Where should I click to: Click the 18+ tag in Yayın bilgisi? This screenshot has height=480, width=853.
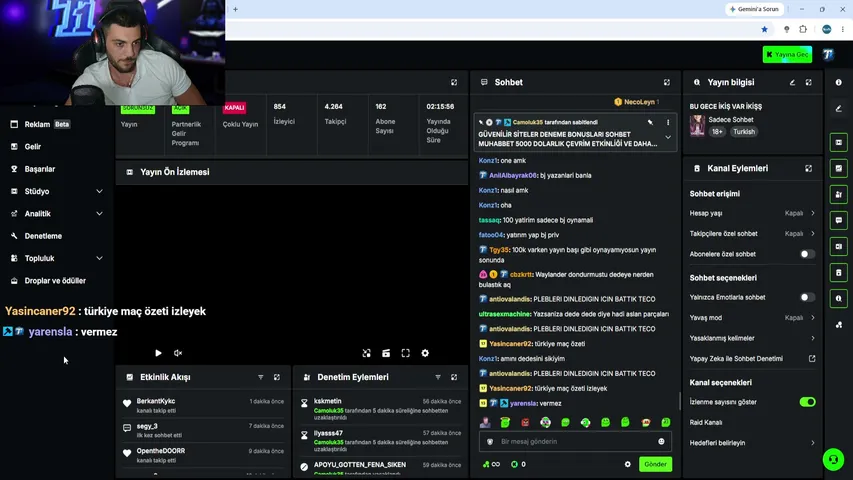tap(717, 132)
